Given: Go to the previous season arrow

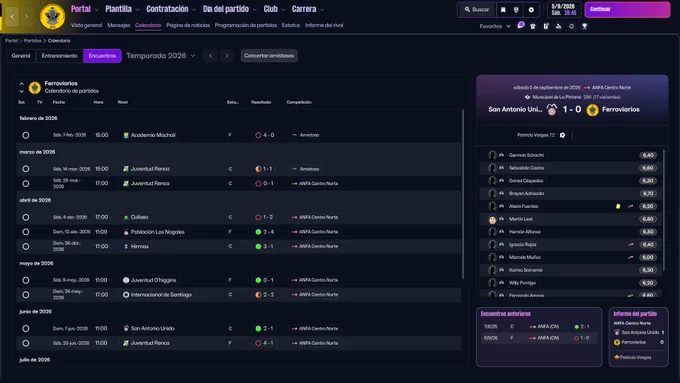Looking at the screenshot, I should (210, 56).
